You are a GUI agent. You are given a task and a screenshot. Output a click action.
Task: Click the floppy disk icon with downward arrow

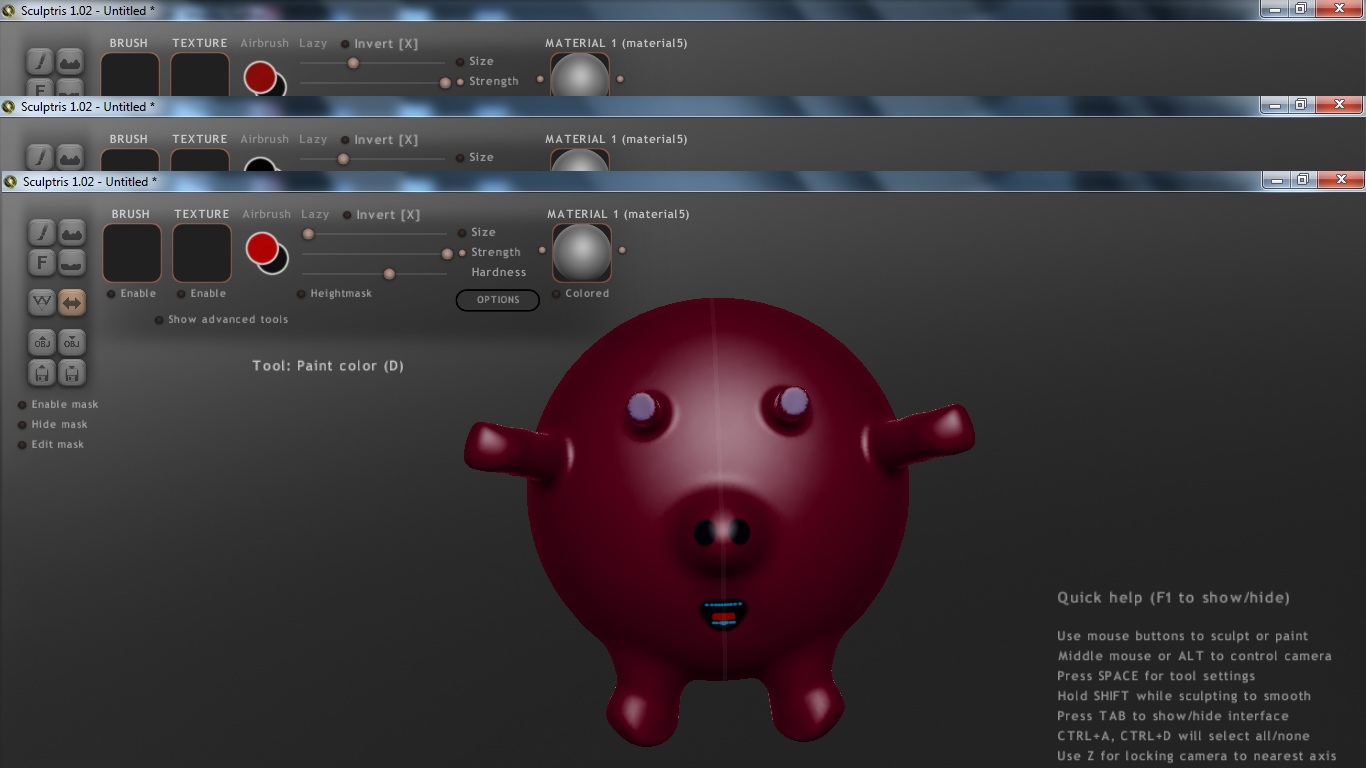click(72, 373)
